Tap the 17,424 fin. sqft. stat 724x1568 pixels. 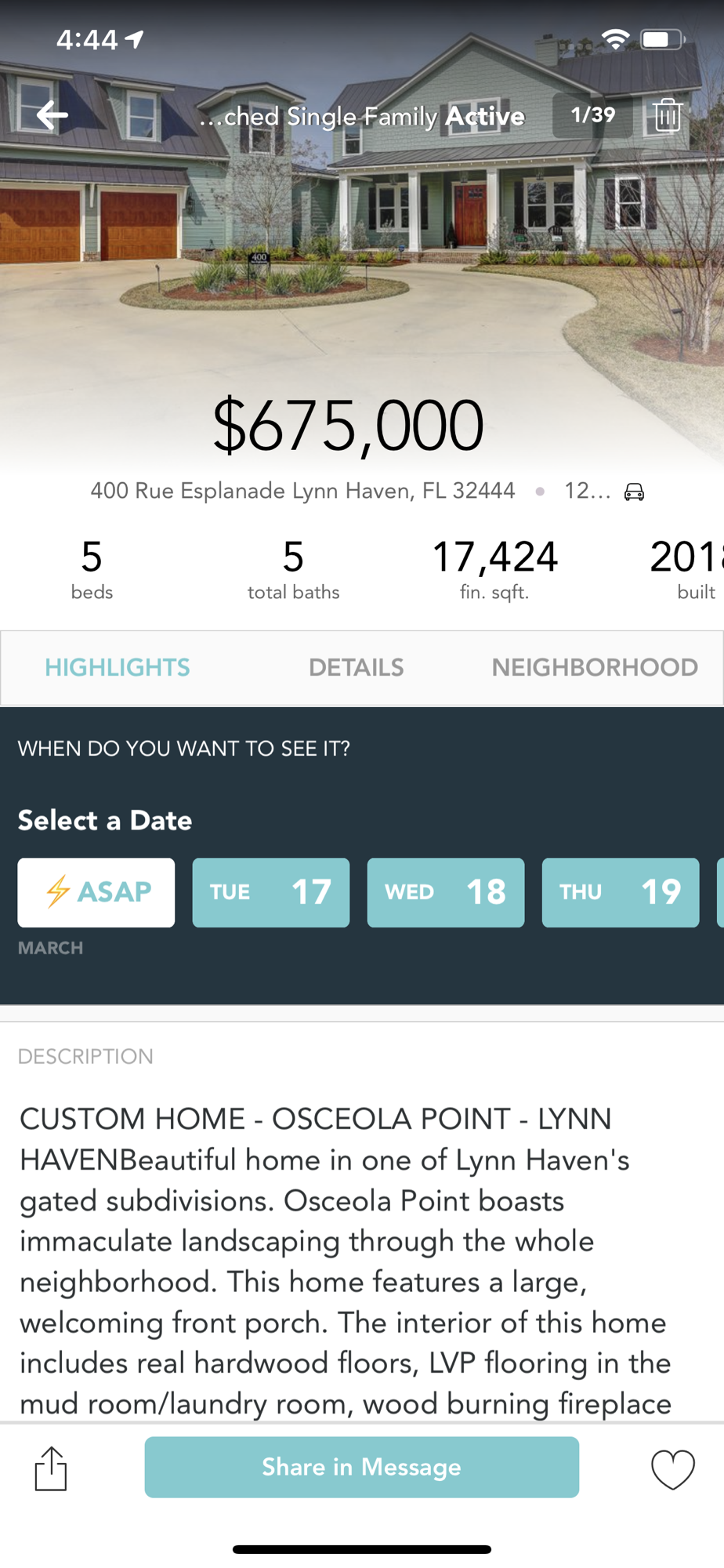[x=494, y=569]
